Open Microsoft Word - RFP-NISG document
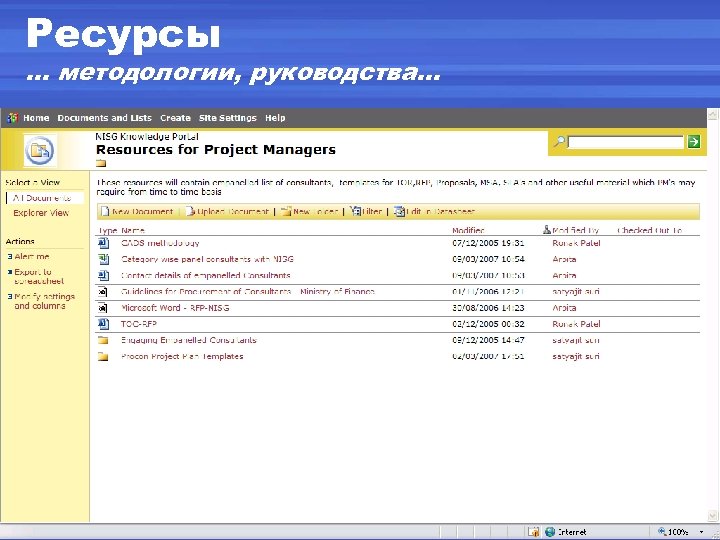720x540 pixels. [175, 308]
